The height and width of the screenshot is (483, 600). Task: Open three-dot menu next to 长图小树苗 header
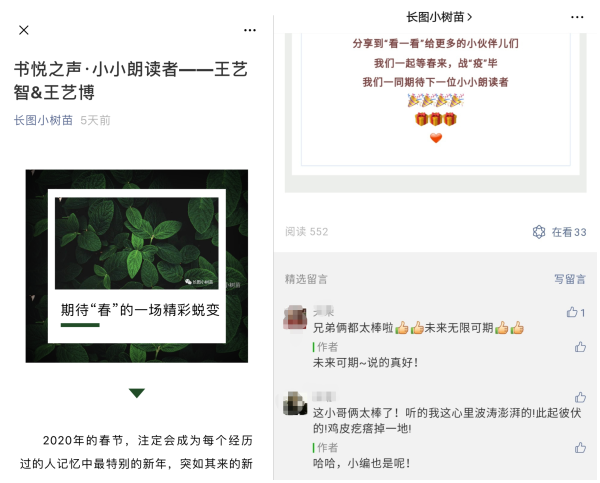tap(577, 17)
